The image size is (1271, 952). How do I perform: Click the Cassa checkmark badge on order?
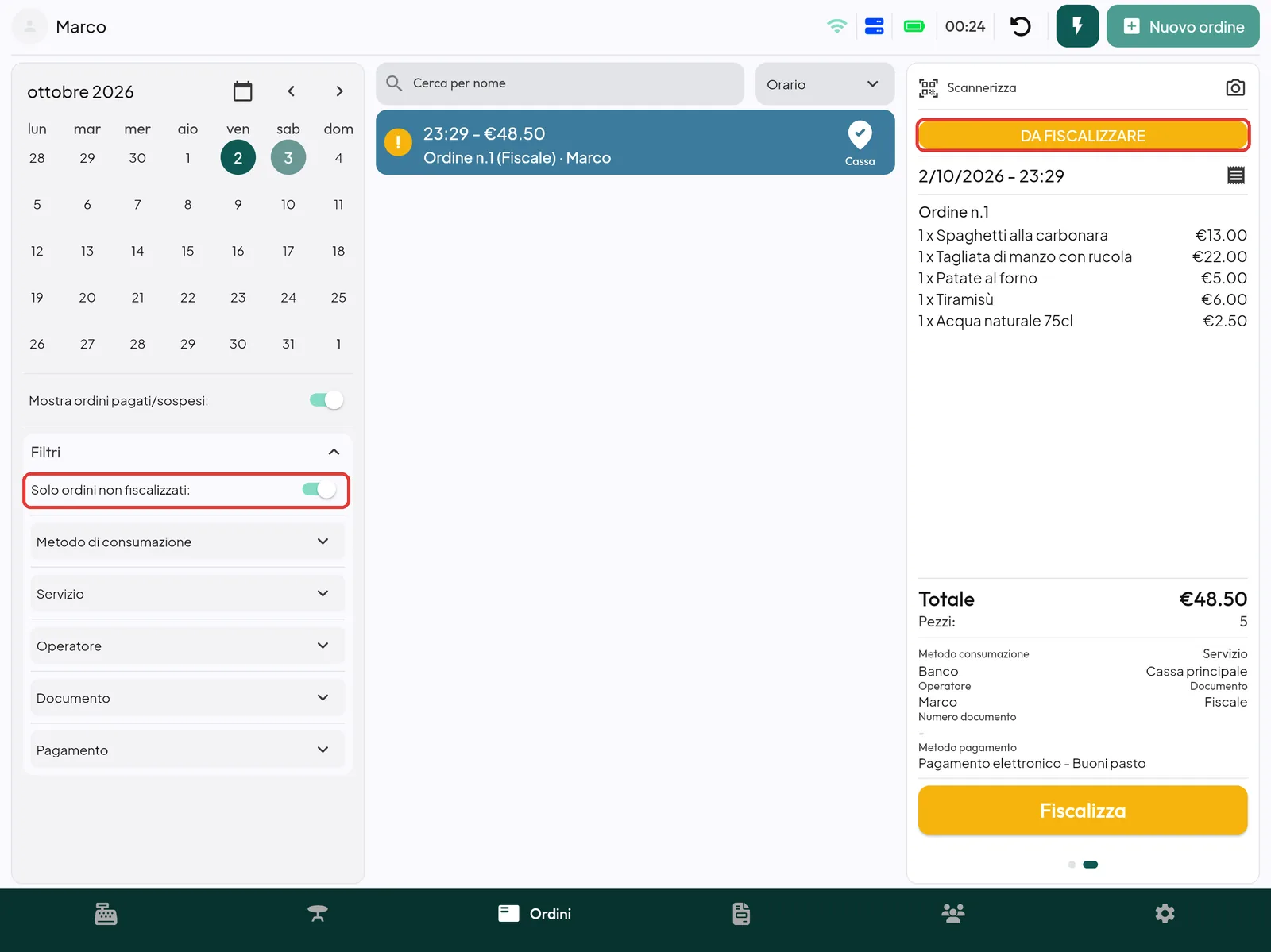tap(860, 143)
